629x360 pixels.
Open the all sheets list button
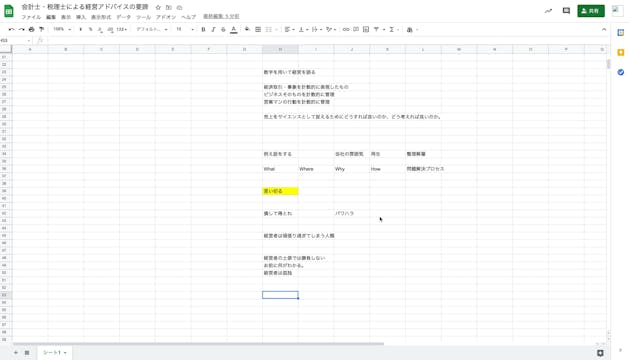coord(27,352)
